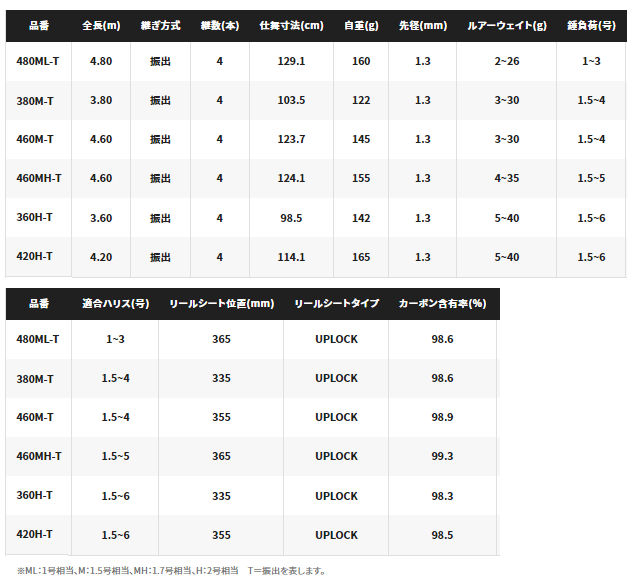630x585 pixels.
Task: Select 420H-T in the top table
Action: click(x=34, y=256)
